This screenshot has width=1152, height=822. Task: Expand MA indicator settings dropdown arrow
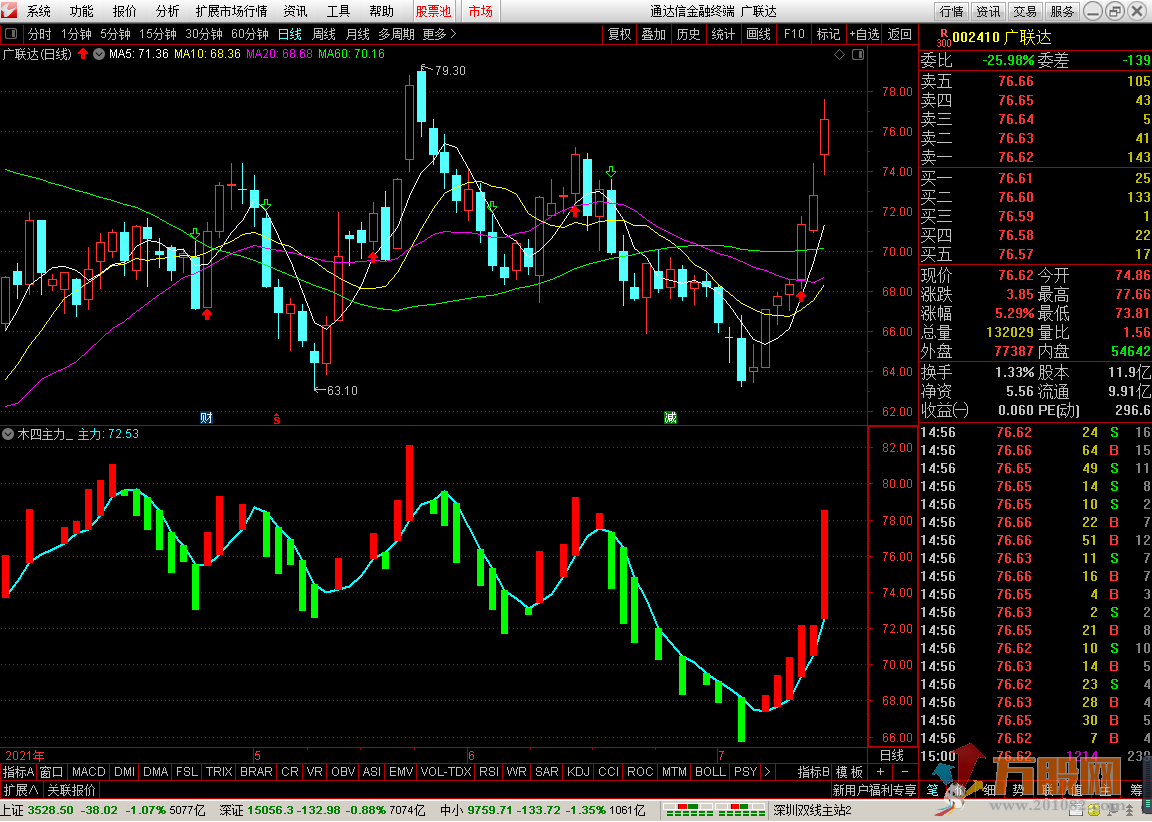(x=97, y=54)
